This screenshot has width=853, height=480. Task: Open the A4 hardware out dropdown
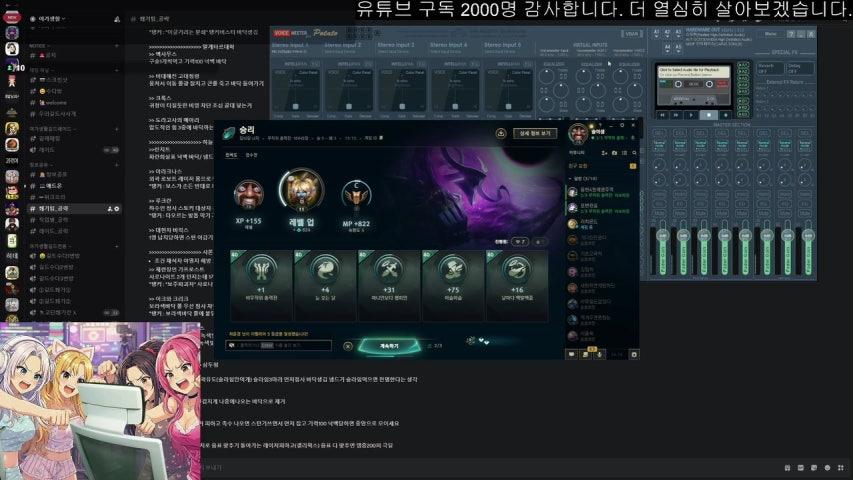coord(667,48)
